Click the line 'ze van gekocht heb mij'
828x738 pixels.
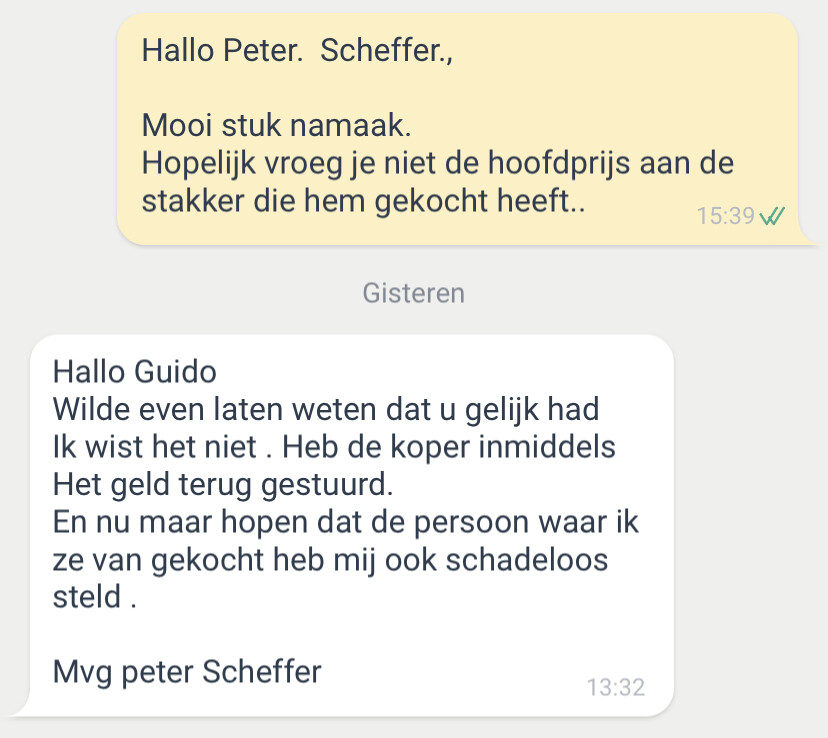pyautogui.click(x=330, y=560)
